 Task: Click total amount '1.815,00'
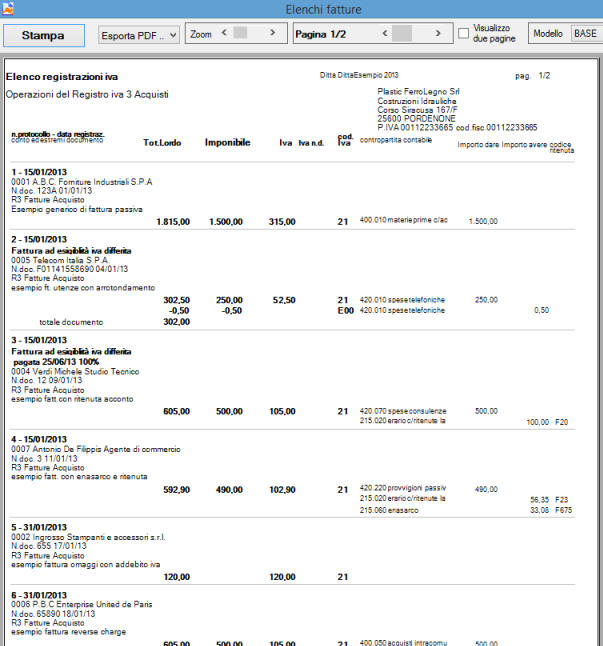tap(173, 222)
